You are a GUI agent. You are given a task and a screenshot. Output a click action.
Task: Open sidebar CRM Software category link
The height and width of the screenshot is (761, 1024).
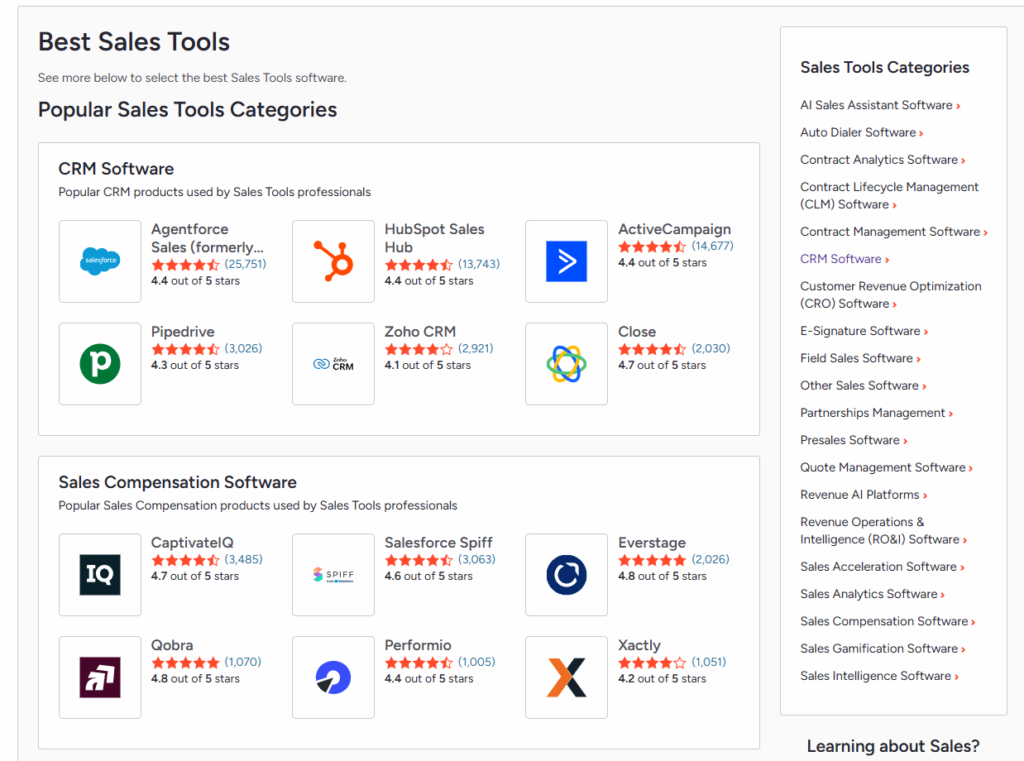pyautogui.click(x=844, y=259)
